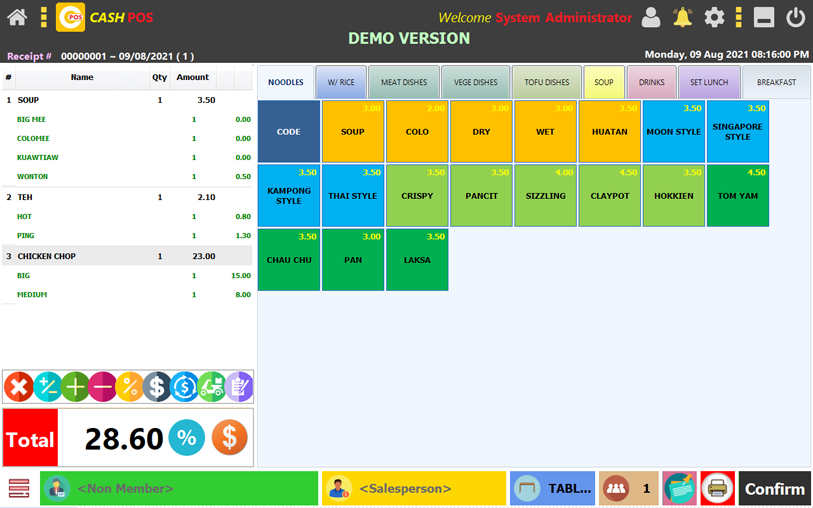
Task: Click the printer icon near Confirm
Action: pyautogui.click(x=717, y=489)
